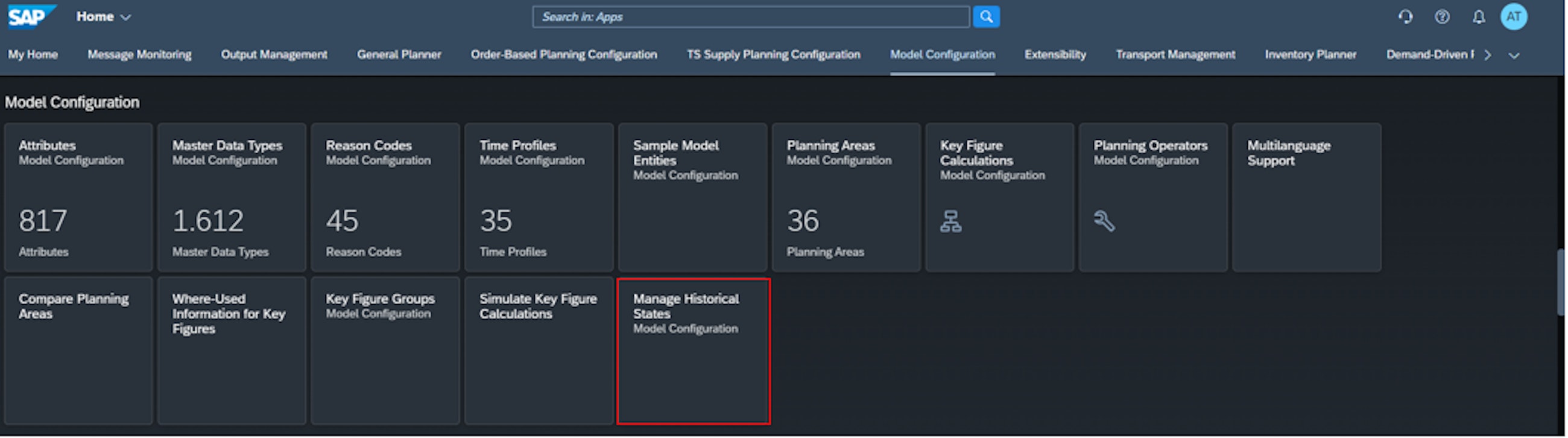Switch to the General Planner tab

point(399,55)
